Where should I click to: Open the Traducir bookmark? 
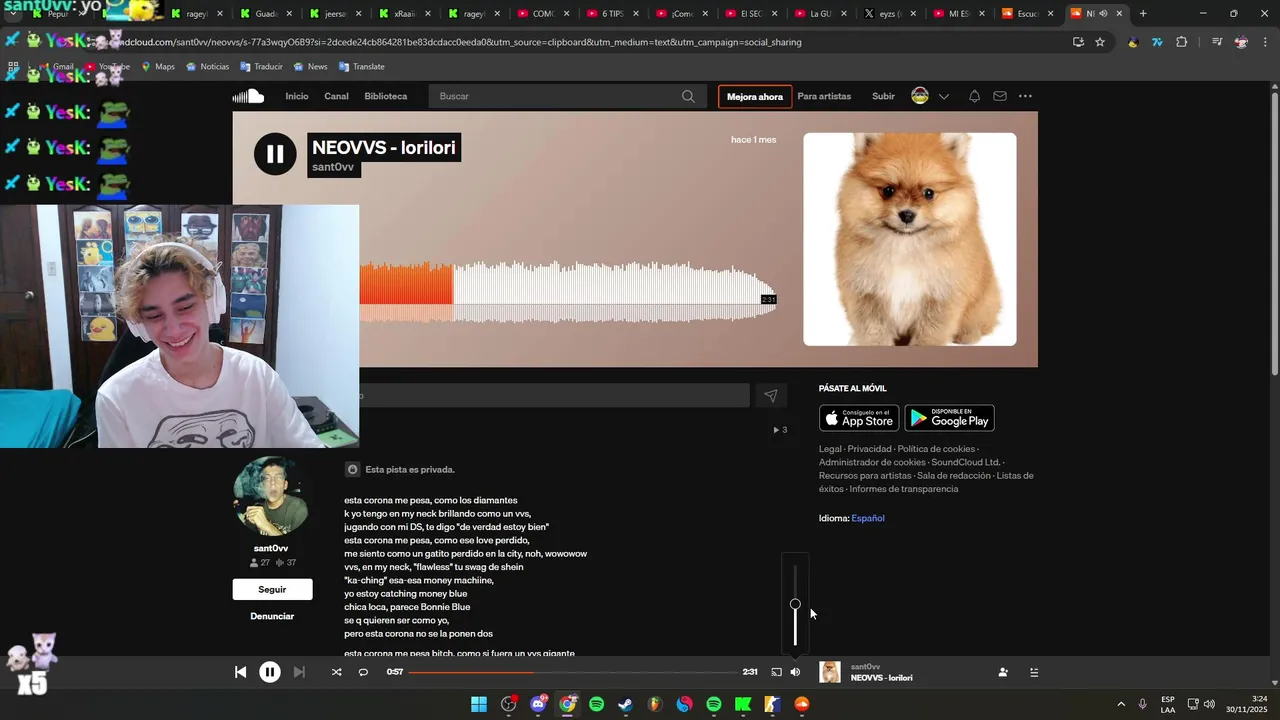(x=260, y=66)
